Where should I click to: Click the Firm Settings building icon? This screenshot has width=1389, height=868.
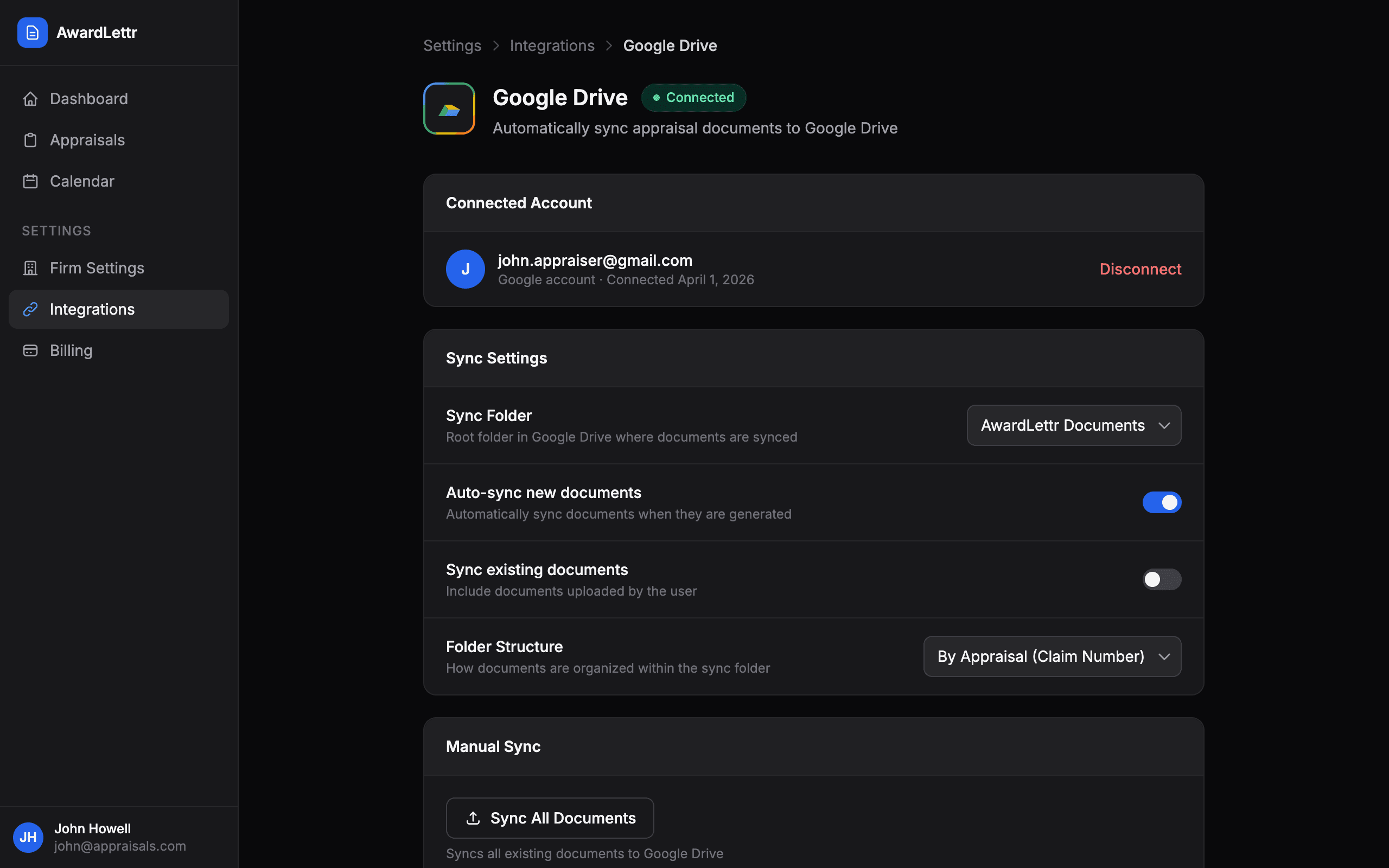pyautogui.click(x=30, y=268)
